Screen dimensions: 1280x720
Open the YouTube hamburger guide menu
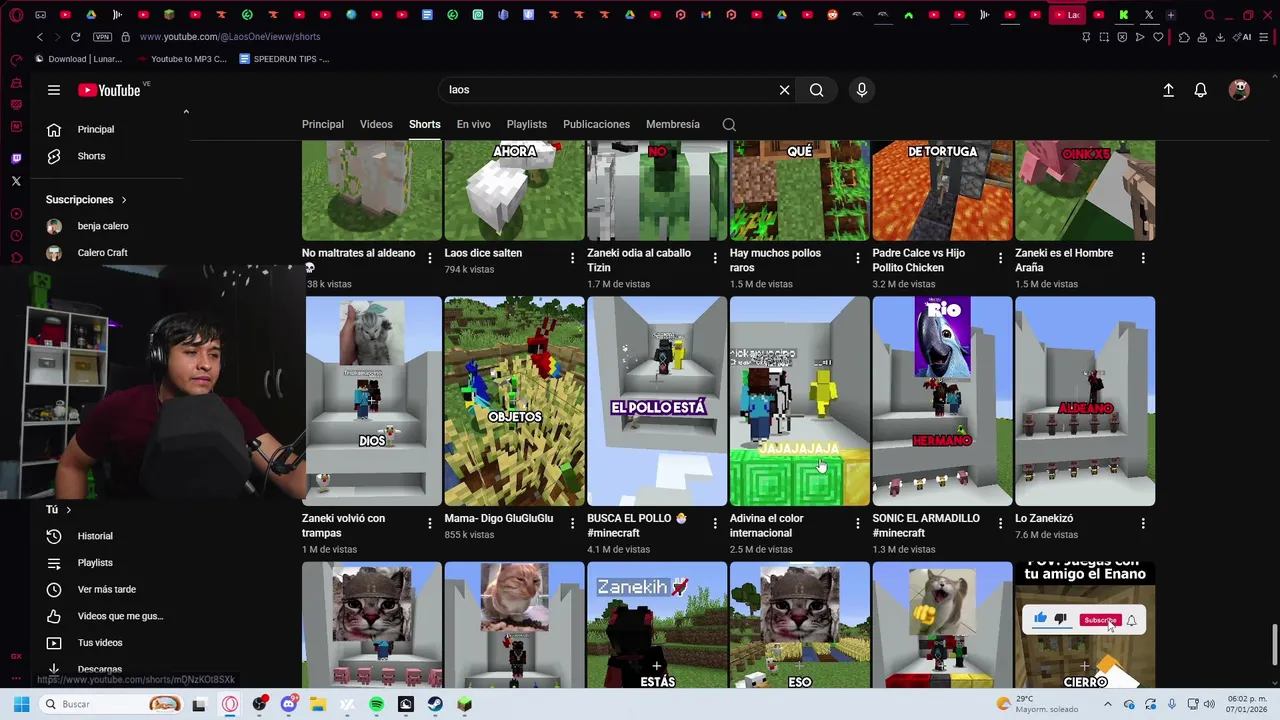coord(54,90)
